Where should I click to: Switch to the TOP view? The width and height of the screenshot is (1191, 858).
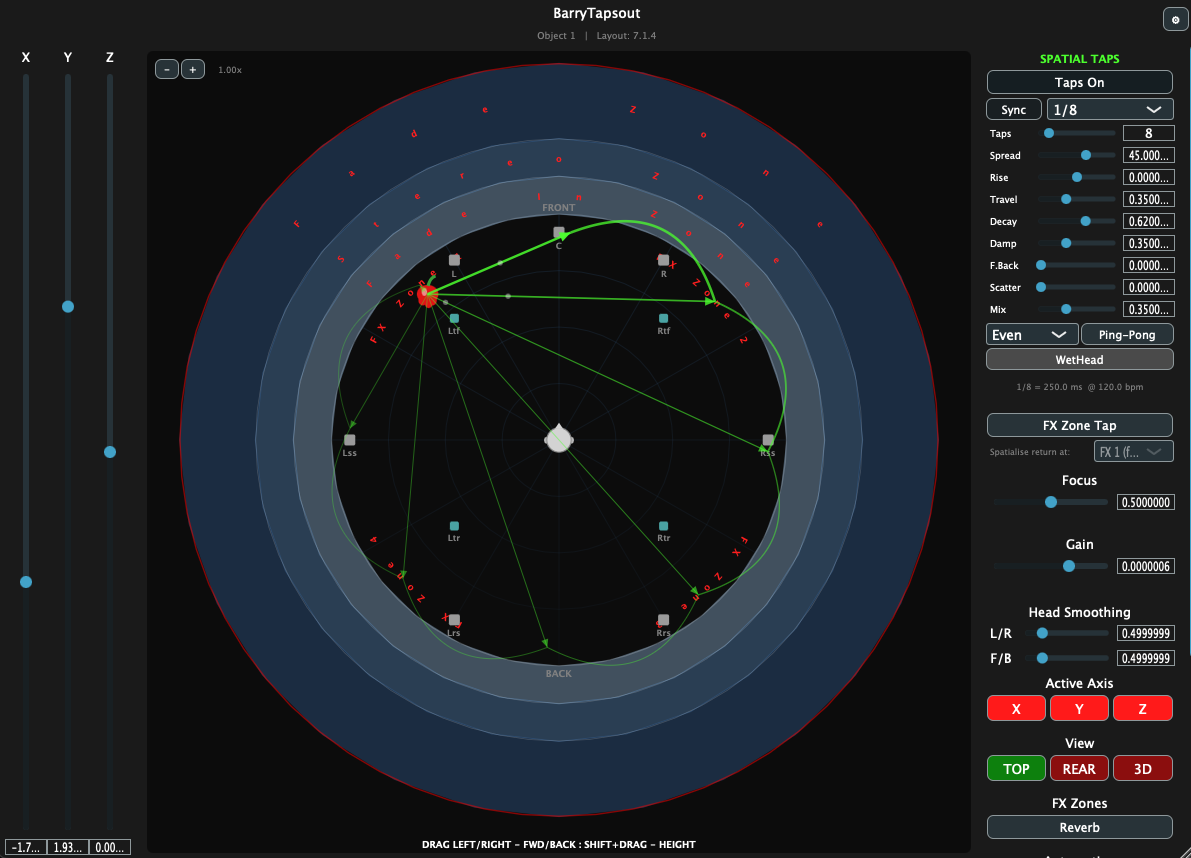1016,768
